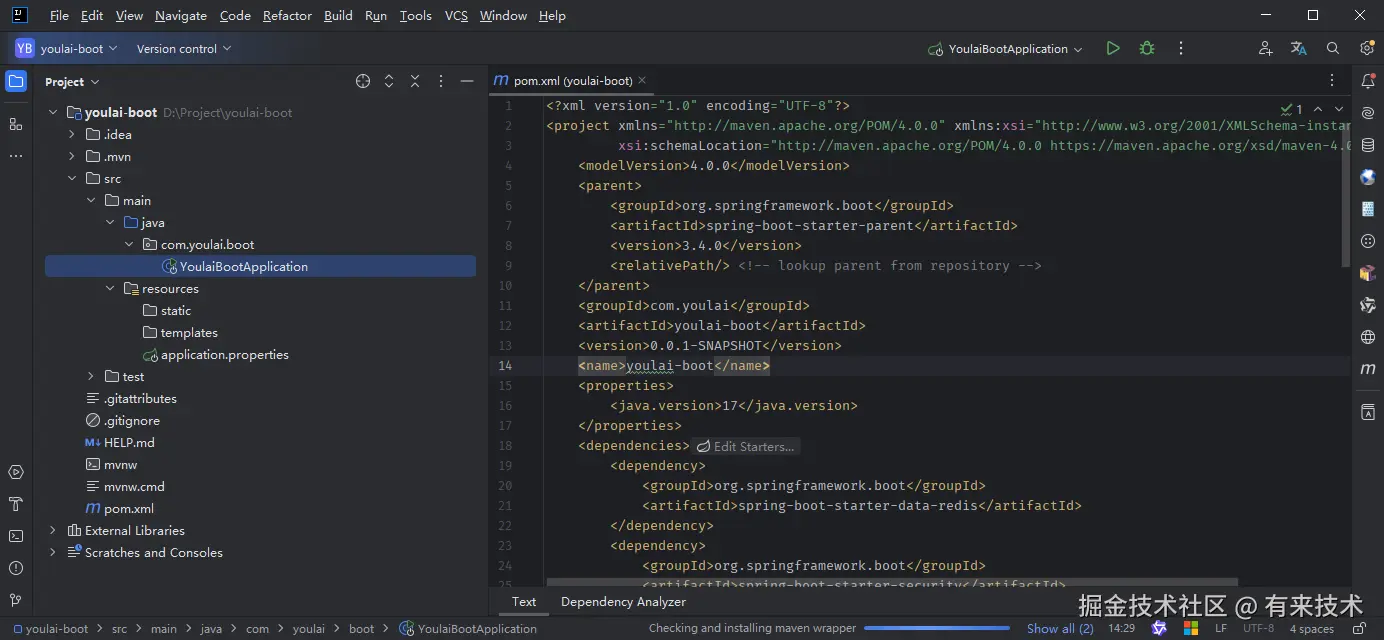Click the Edit Starters inline hint
This screenshot has width=1384, height=640.
(745, 447)
